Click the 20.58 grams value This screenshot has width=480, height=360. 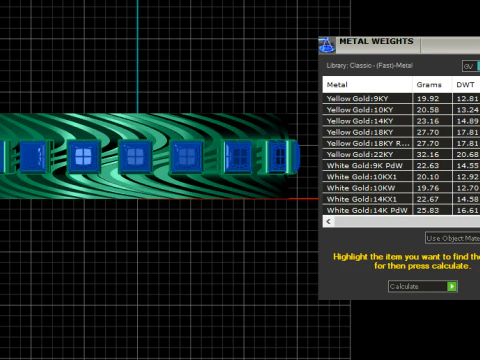(x=428, y=110)
